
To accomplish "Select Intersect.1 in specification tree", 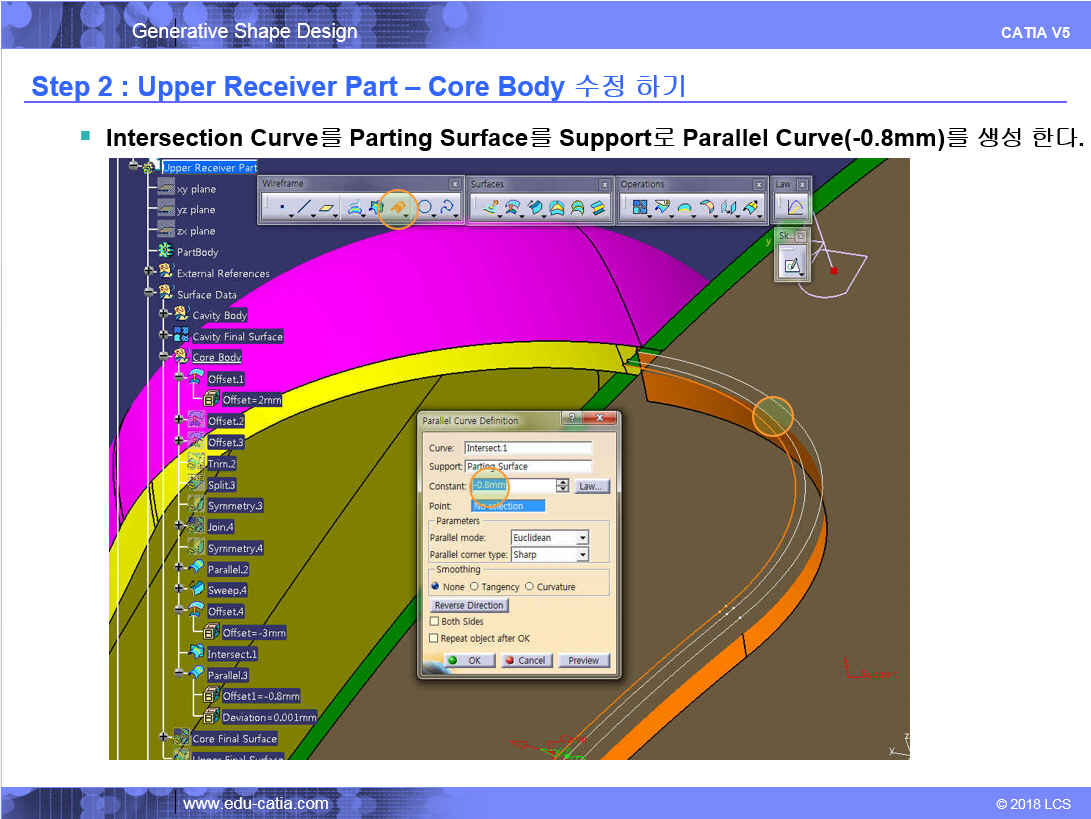I will (x=231, y=654).
